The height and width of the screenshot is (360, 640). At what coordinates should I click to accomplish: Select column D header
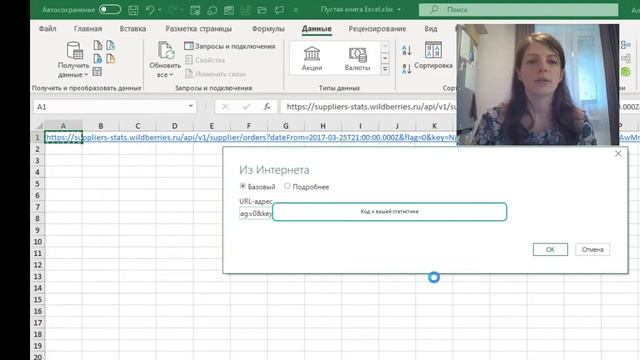[175, 126]
